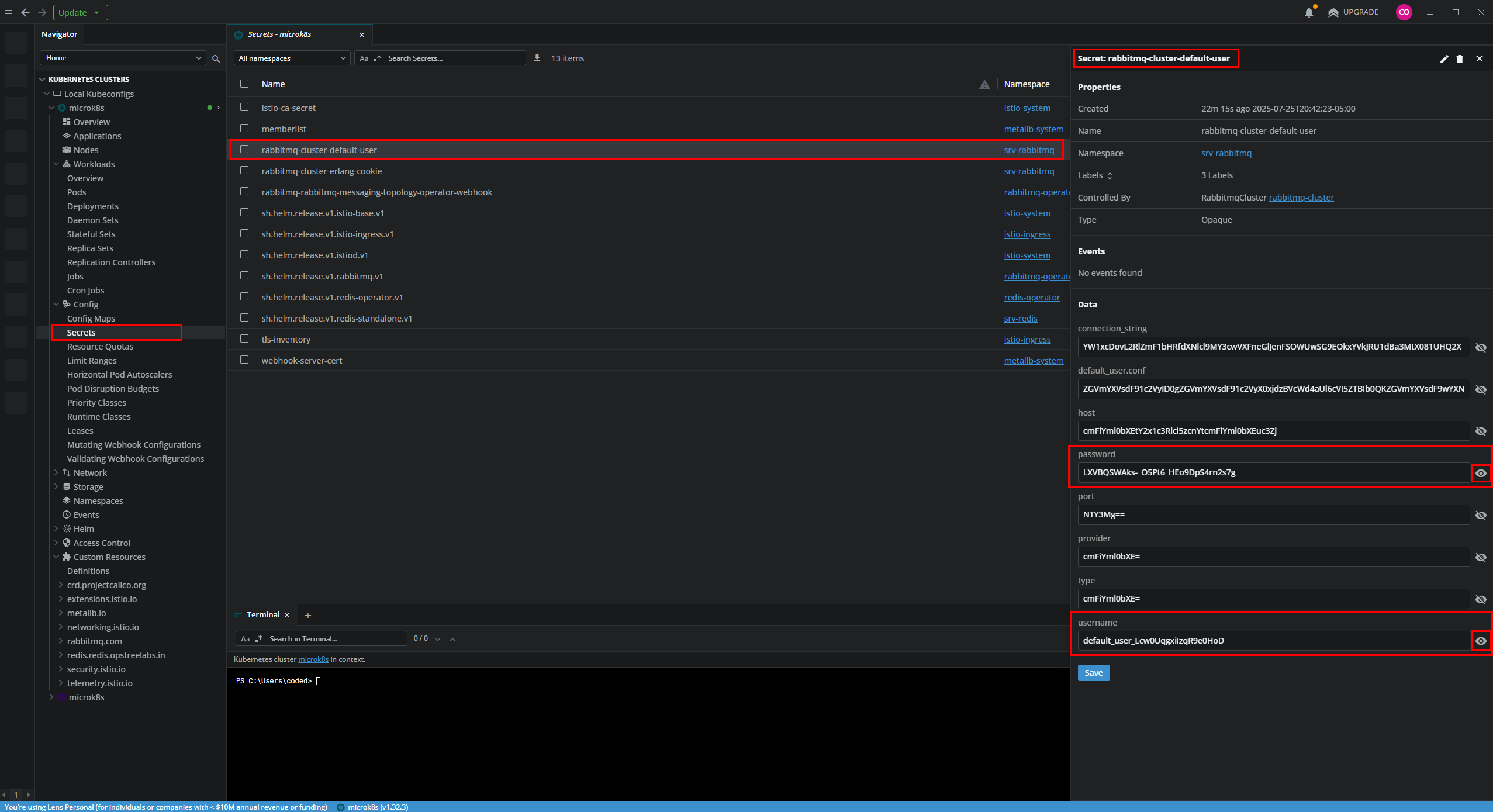Open the All namespaces dropdown
Image resolution: width=1493 pixels, height=812 pixels.
pos(292,58)
